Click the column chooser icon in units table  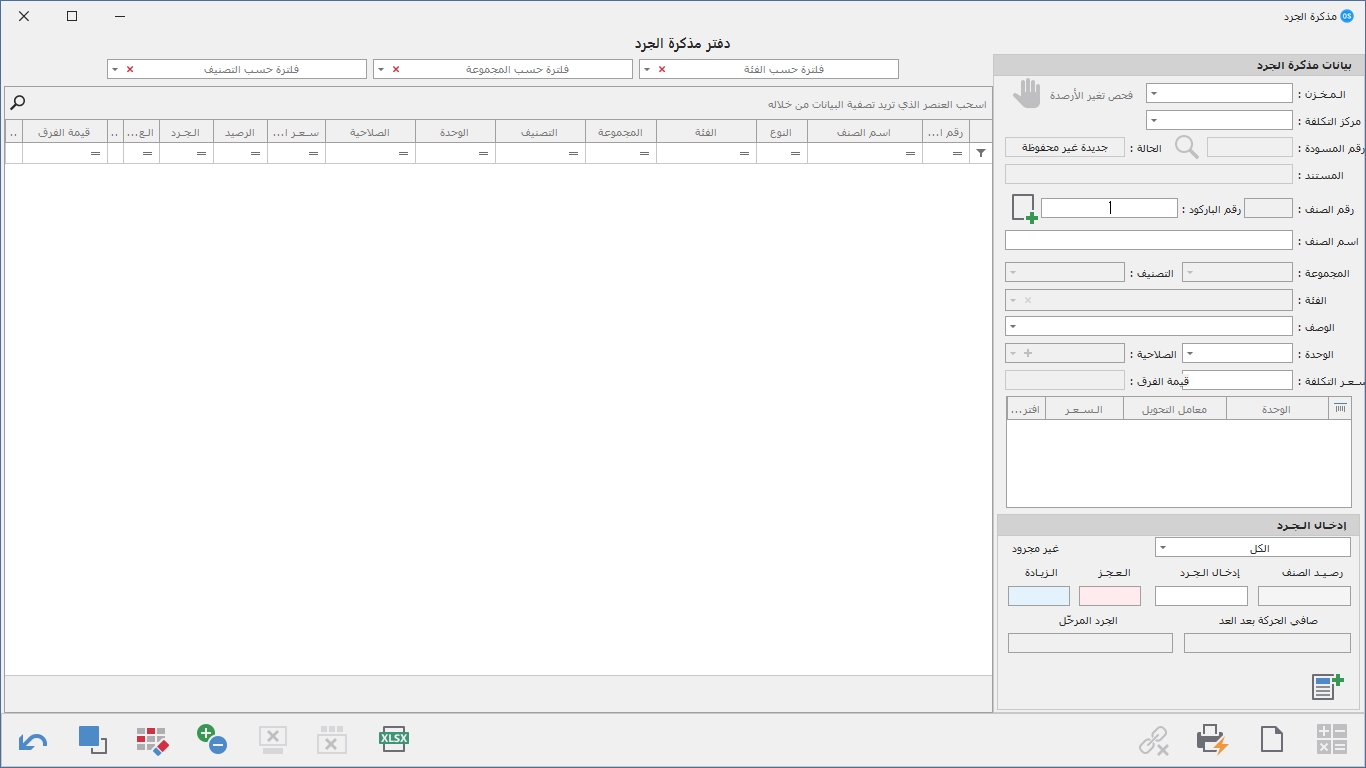coord(1340,408)
